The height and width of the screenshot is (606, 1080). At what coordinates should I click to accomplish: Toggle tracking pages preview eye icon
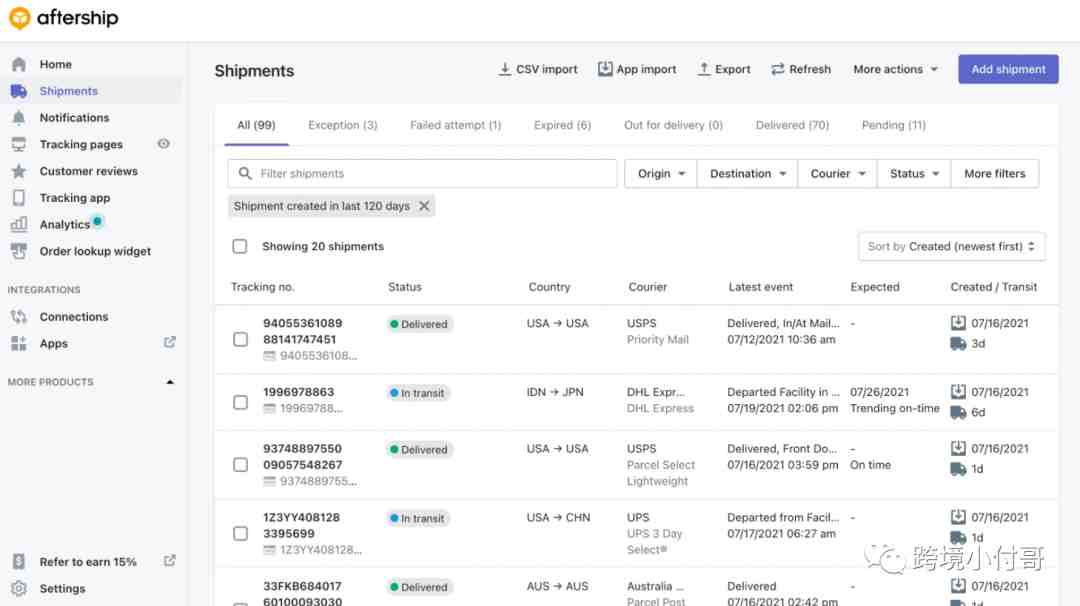163,143
